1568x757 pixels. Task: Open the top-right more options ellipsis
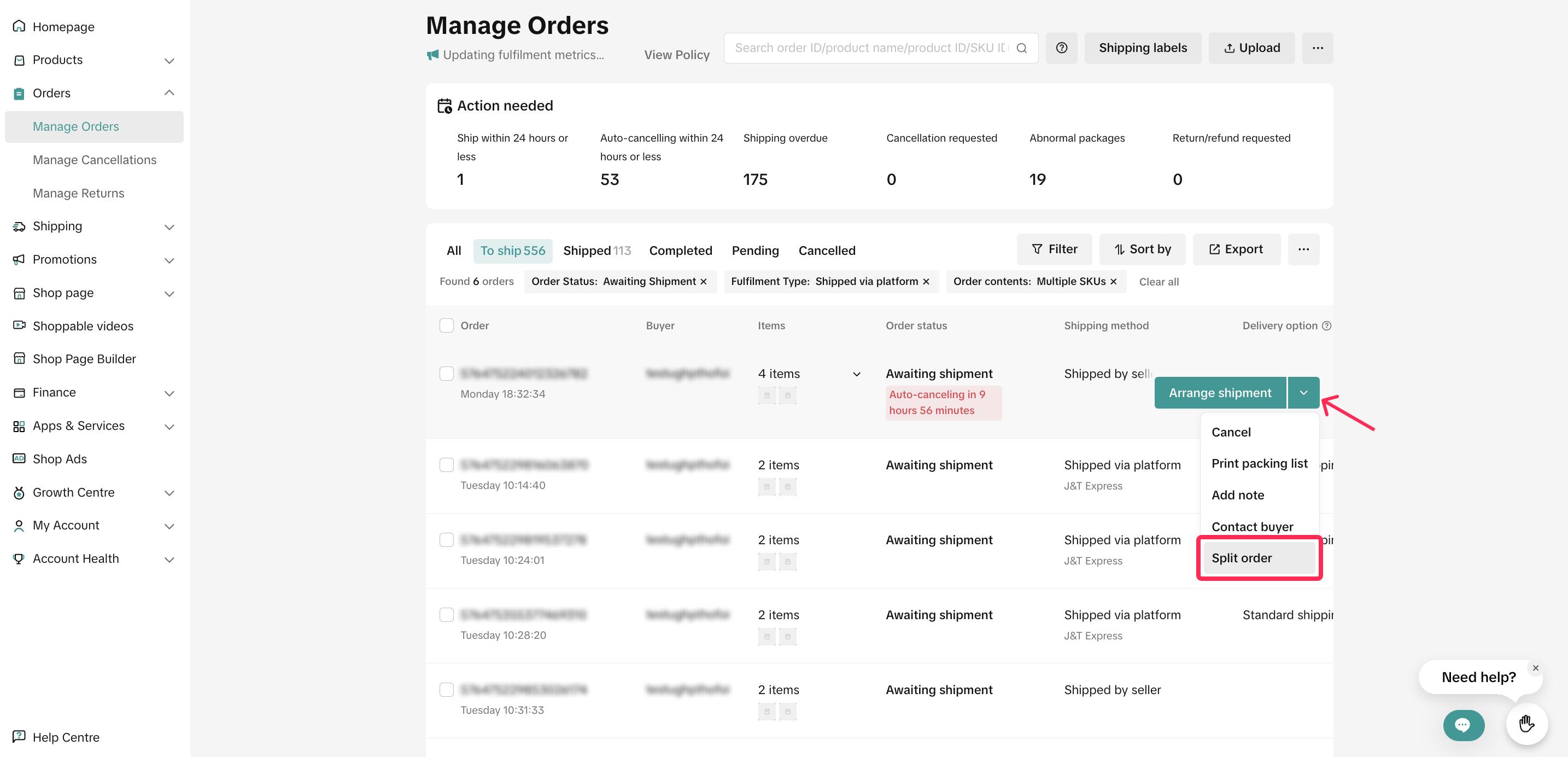(1317, 48)
